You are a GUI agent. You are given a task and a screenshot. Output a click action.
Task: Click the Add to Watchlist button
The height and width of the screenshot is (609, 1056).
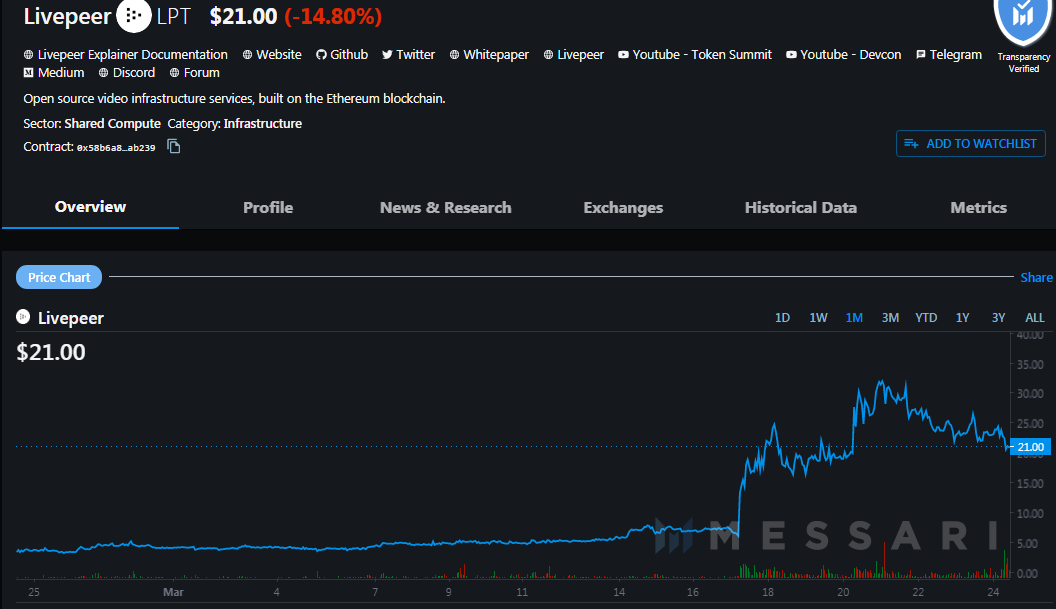coord(970,143)
